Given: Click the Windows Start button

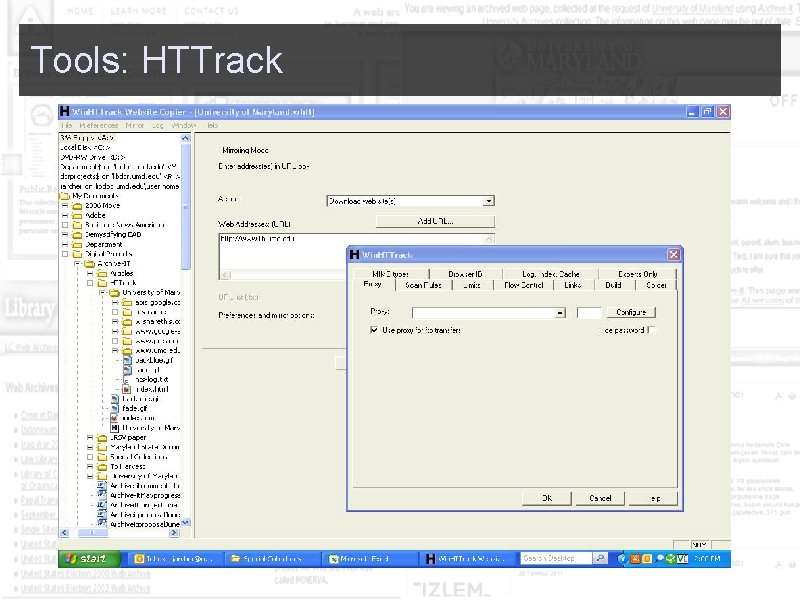Looking at the screenshot, I should pos(89,559).
